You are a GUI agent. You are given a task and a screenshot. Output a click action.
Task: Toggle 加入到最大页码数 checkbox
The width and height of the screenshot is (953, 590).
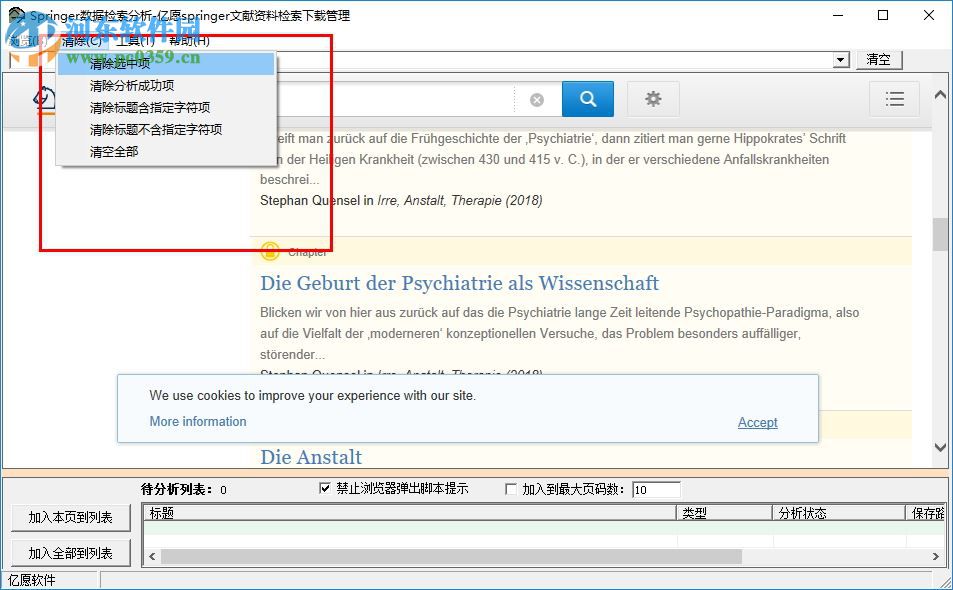click(x=511, y=489)
